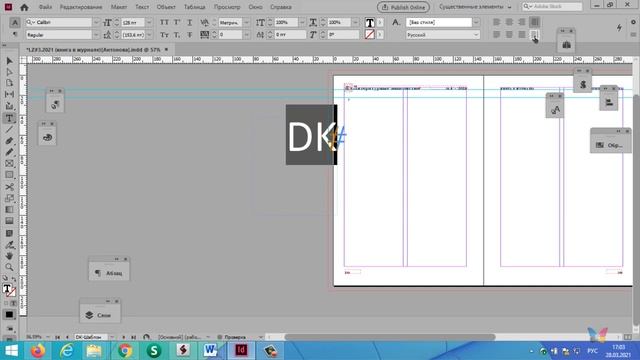This screenshot has width=640, height=360.
Task: Toggle Superscript formatting
Action: pyautogui.click(x=177, y=22)
